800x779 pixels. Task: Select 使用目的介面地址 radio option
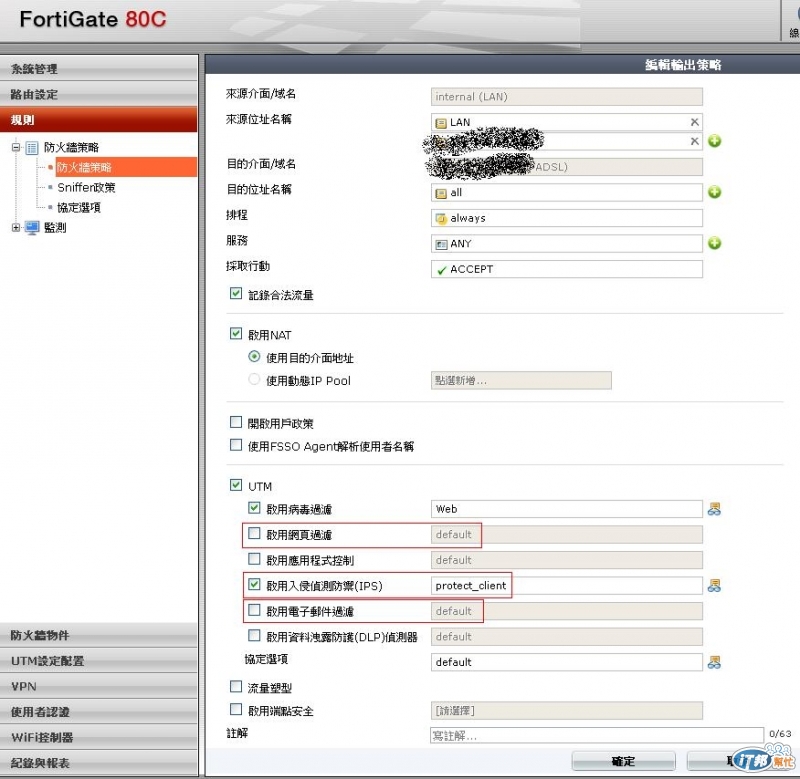(254, 357)
